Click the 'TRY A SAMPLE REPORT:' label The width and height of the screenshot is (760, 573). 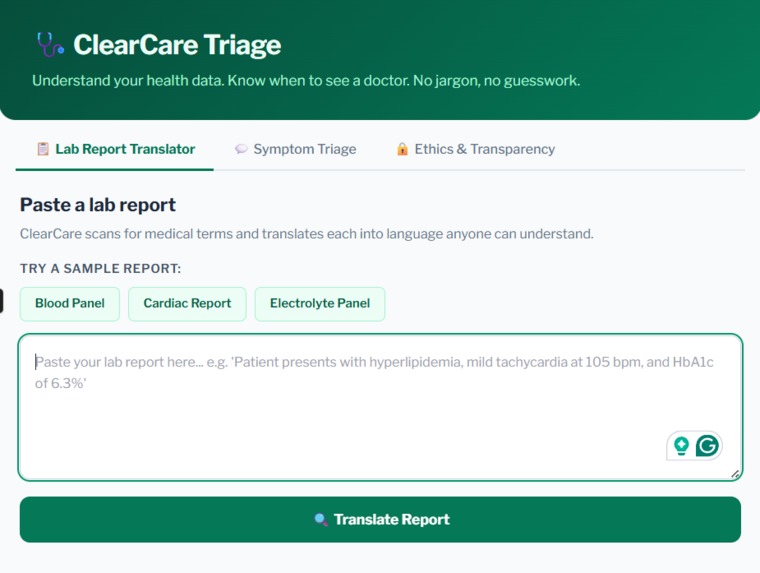pos(100,269)
